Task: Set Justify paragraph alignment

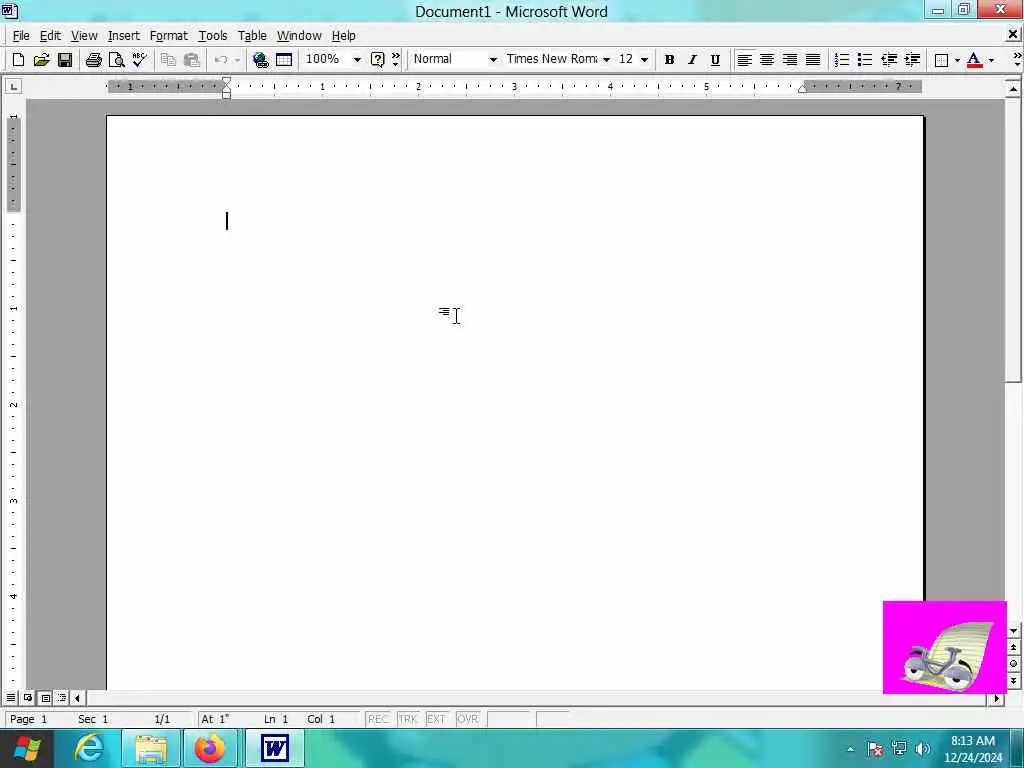Action: click(x=812, y=60)
